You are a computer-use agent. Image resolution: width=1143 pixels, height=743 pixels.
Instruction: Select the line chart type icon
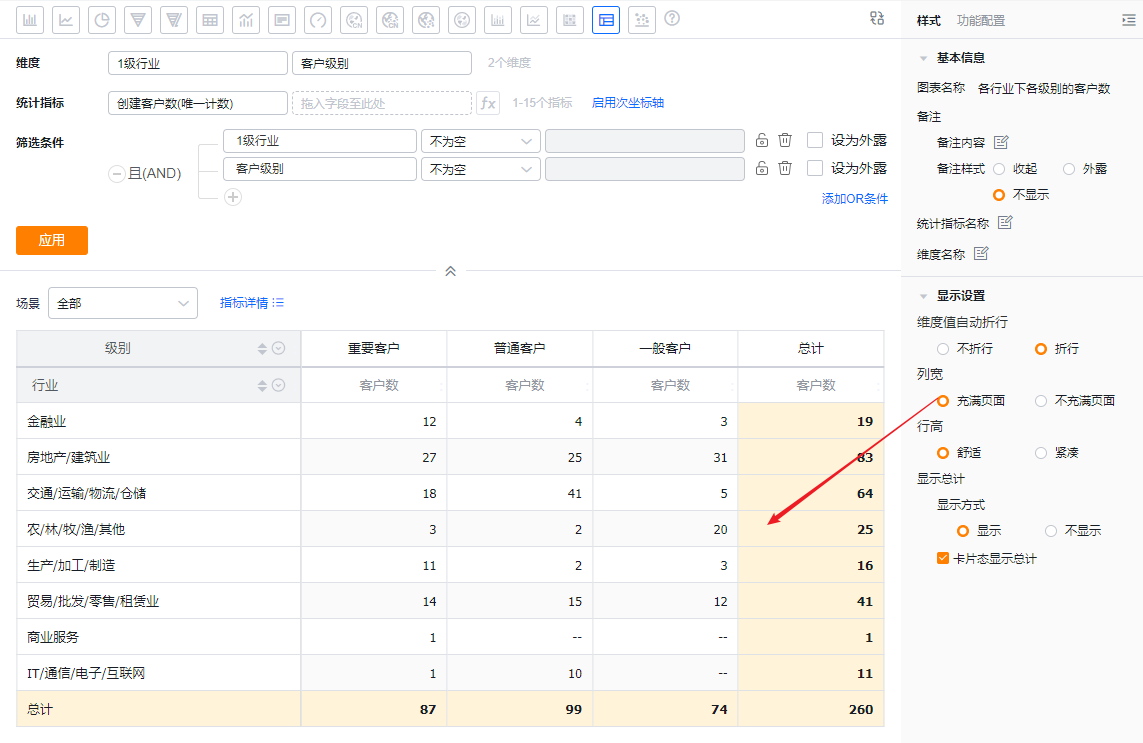66,19
